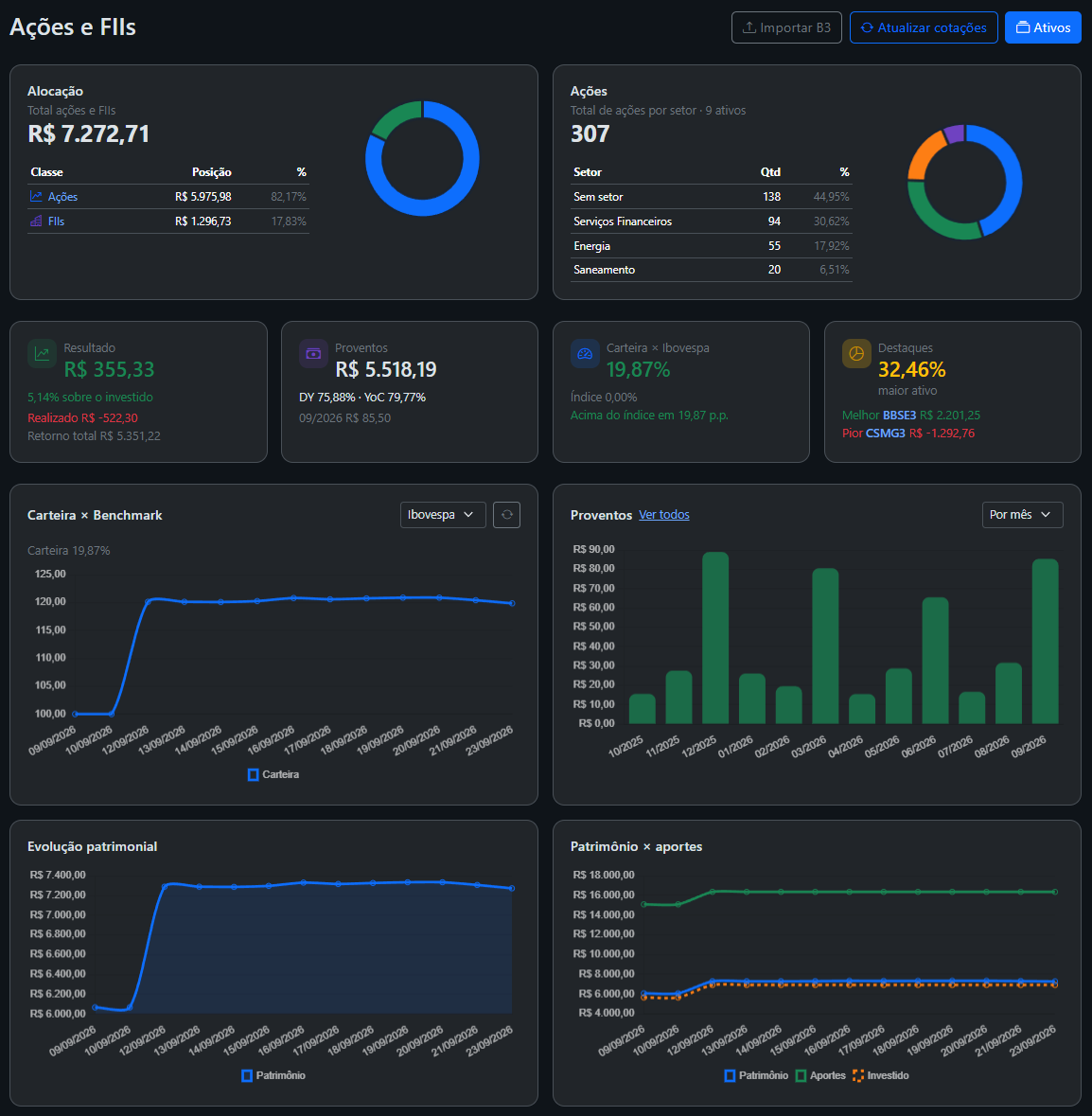The width and height of the screenshot is (1092, 1116).
Task: Click the refresh icon beside Ibovespa dropdown
Action: click(506, 515)
